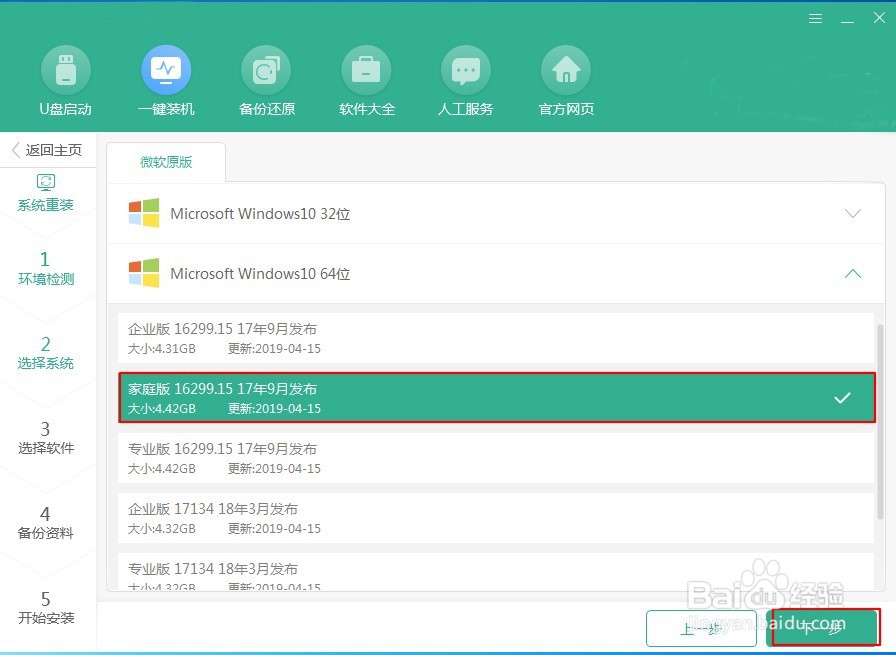The height and width of the screenshot is (655, 896).
Task: Open the 人工服务 (customer service) icon
Action: pyautogui.click(x=465, y=80)
